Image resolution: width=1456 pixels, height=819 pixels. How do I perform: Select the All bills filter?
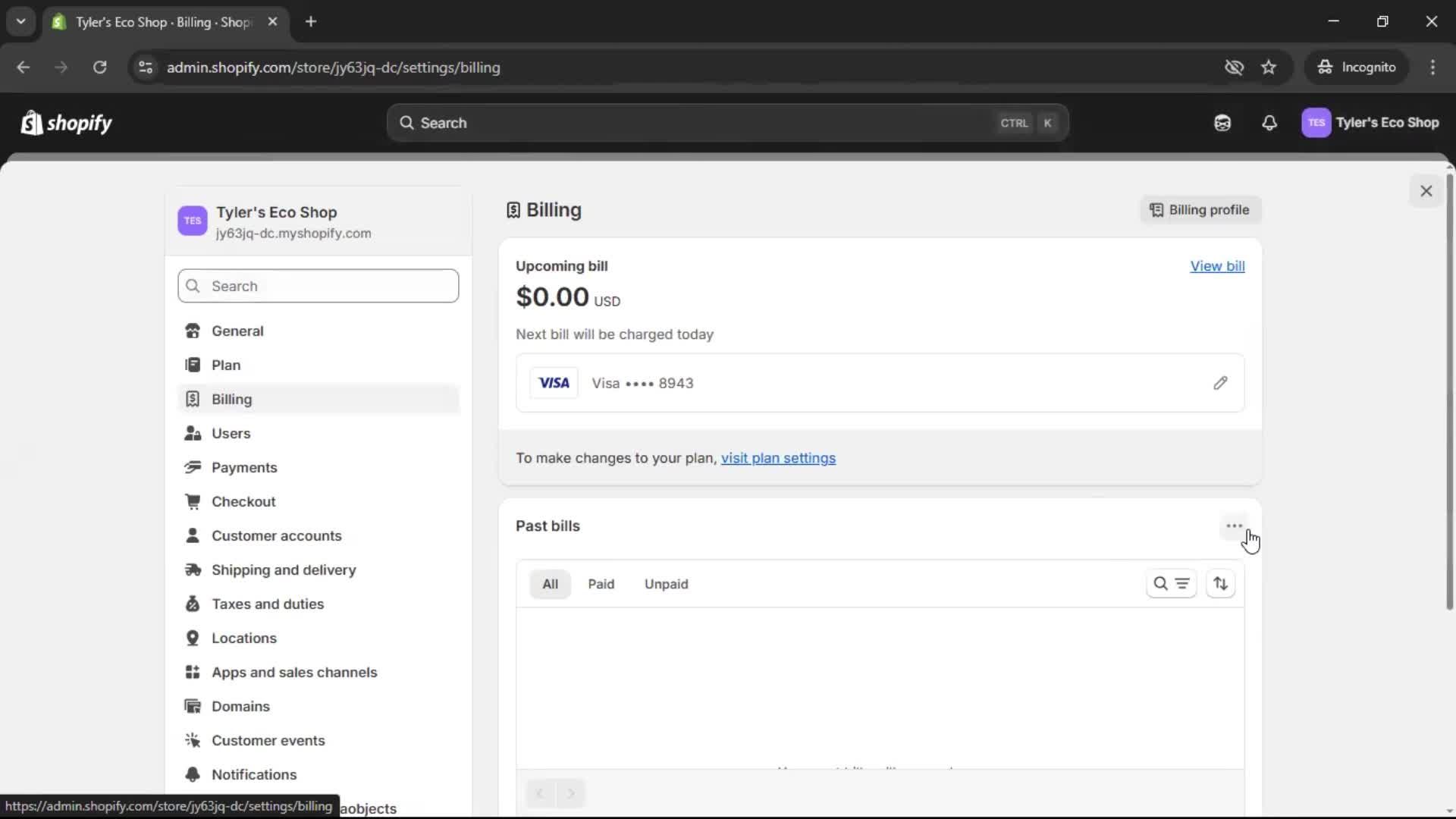[550, 584]
